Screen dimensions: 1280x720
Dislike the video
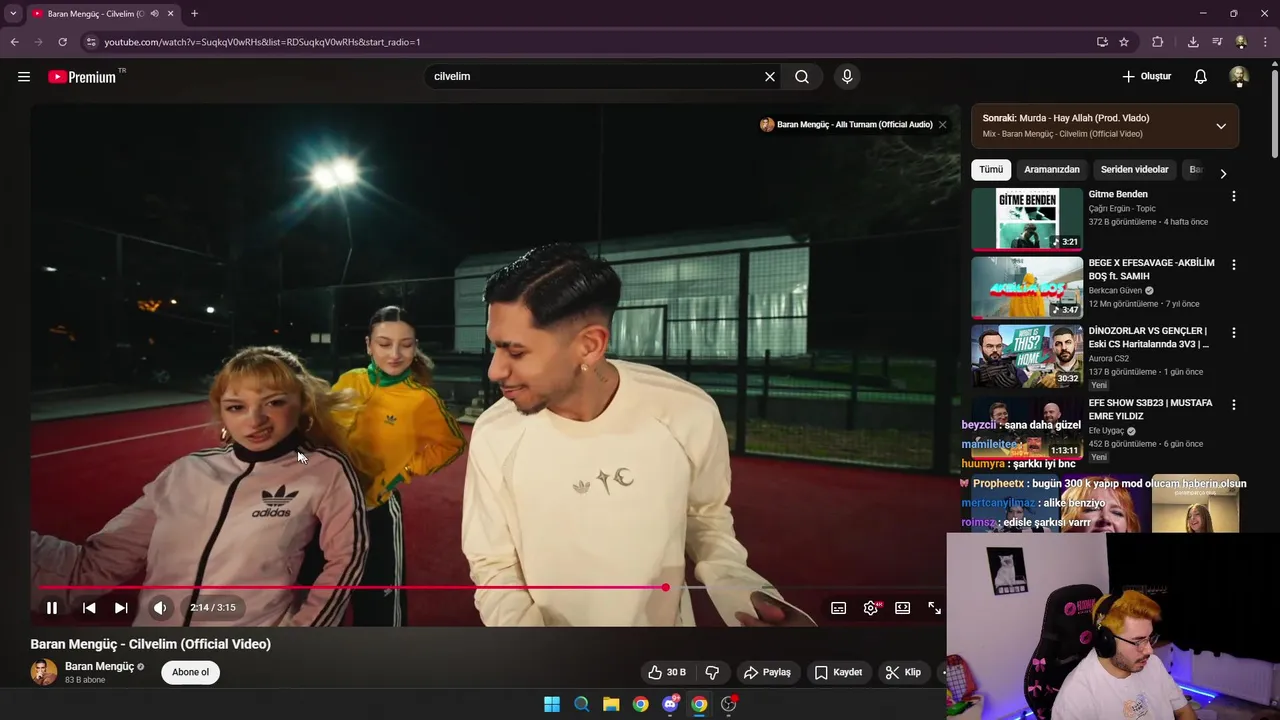[713, 672]
